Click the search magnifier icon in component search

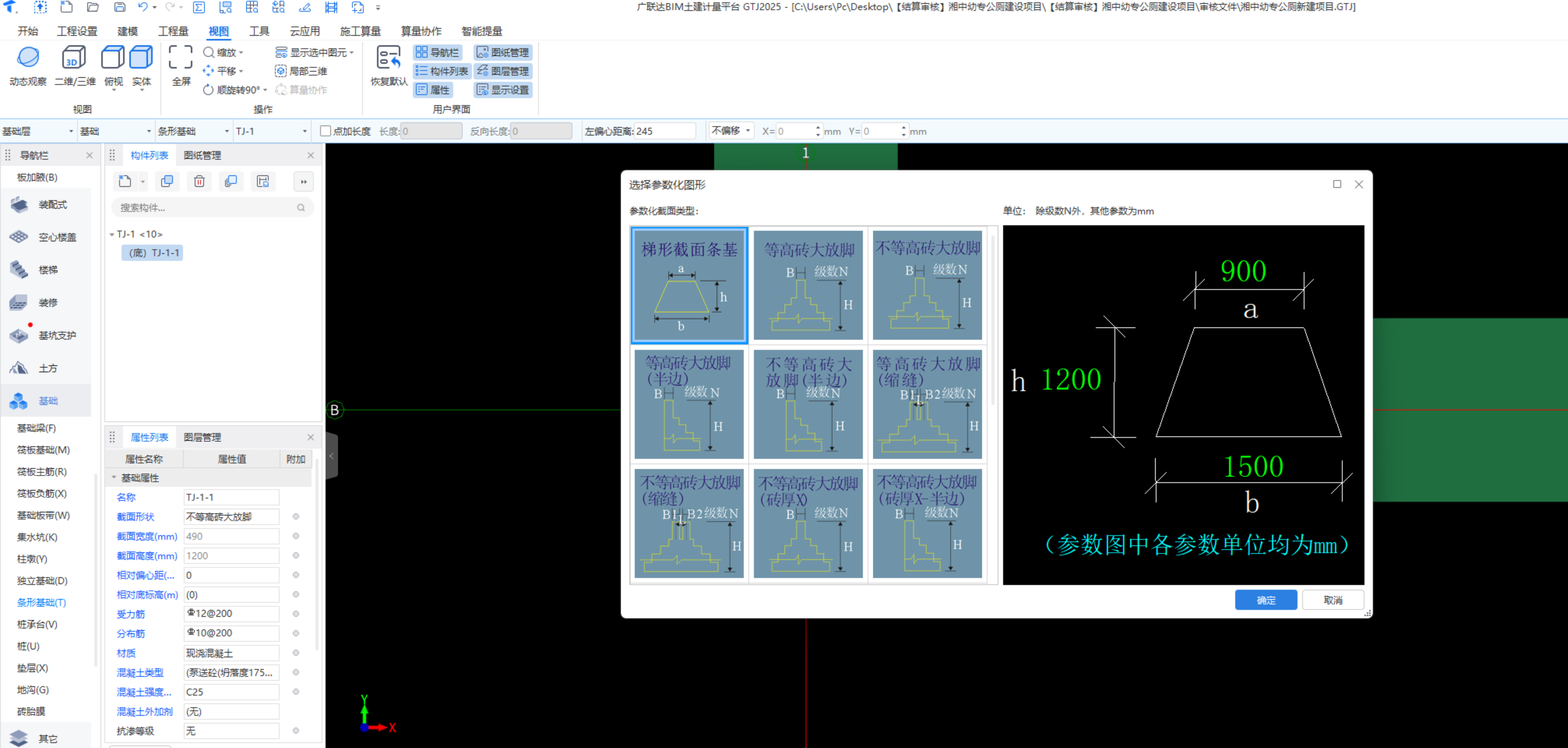click(301, 208)
